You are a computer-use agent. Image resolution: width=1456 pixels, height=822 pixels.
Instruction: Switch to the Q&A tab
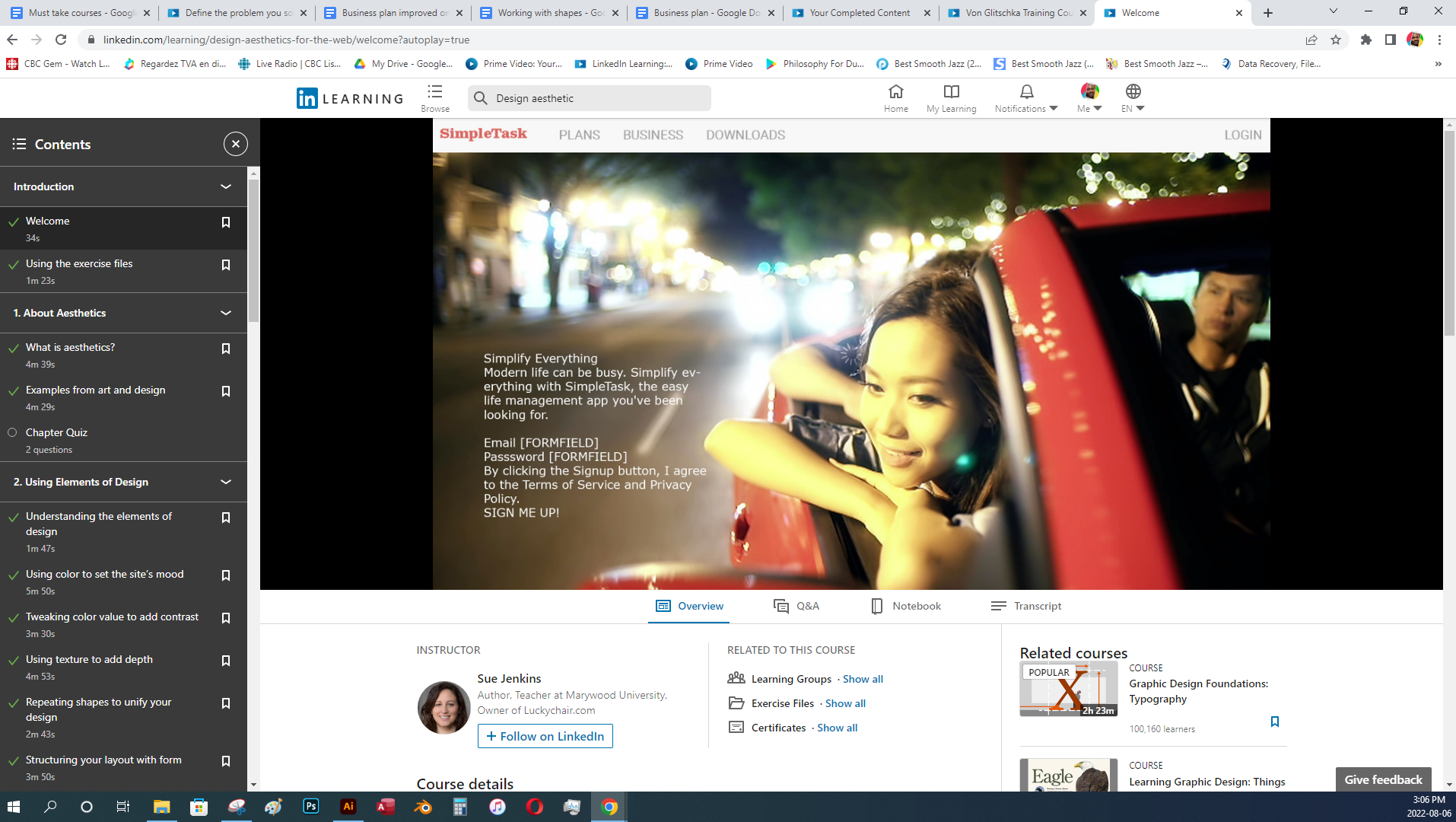(x=796, y=606)
